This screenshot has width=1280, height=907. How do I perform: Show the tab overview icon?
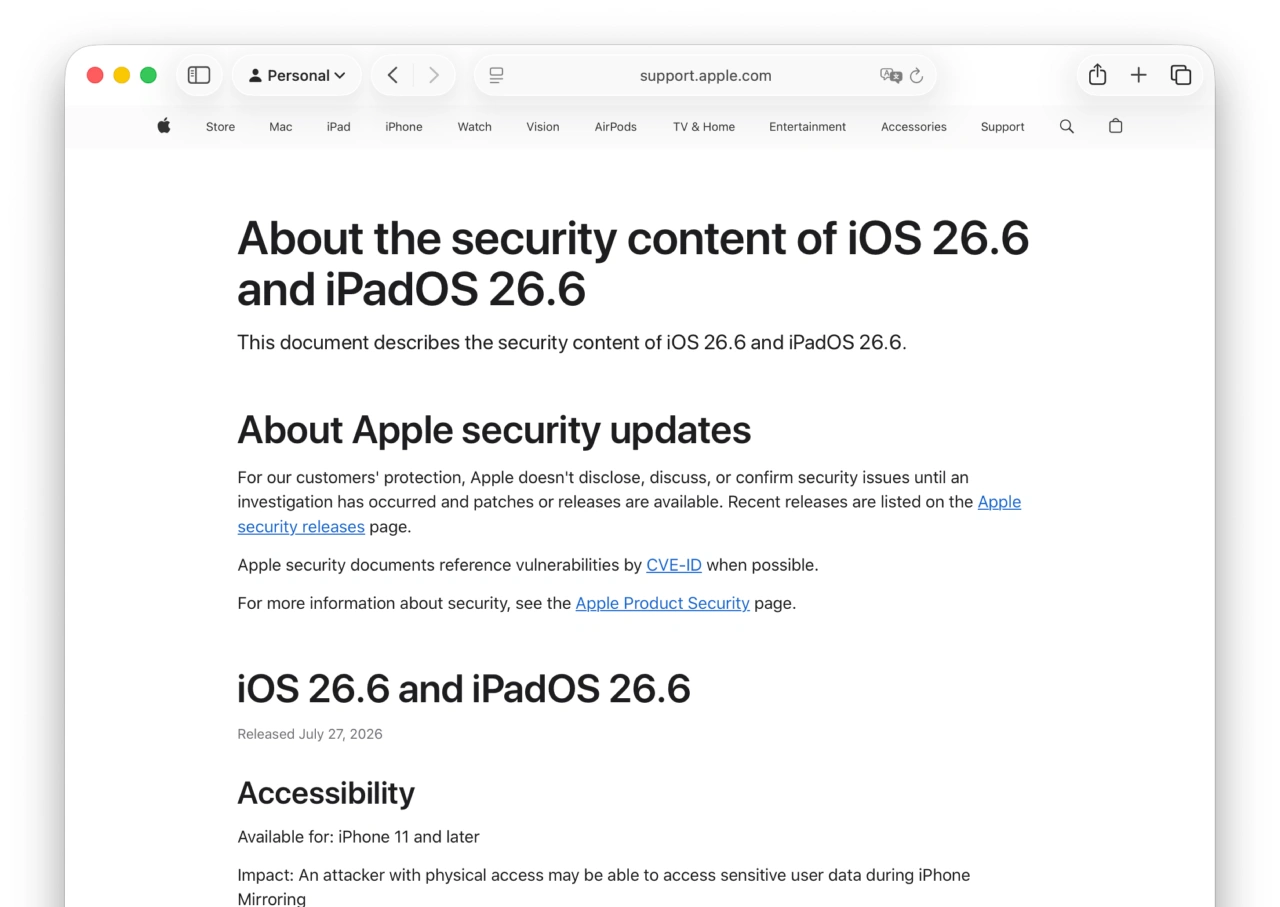(1181, 75)
